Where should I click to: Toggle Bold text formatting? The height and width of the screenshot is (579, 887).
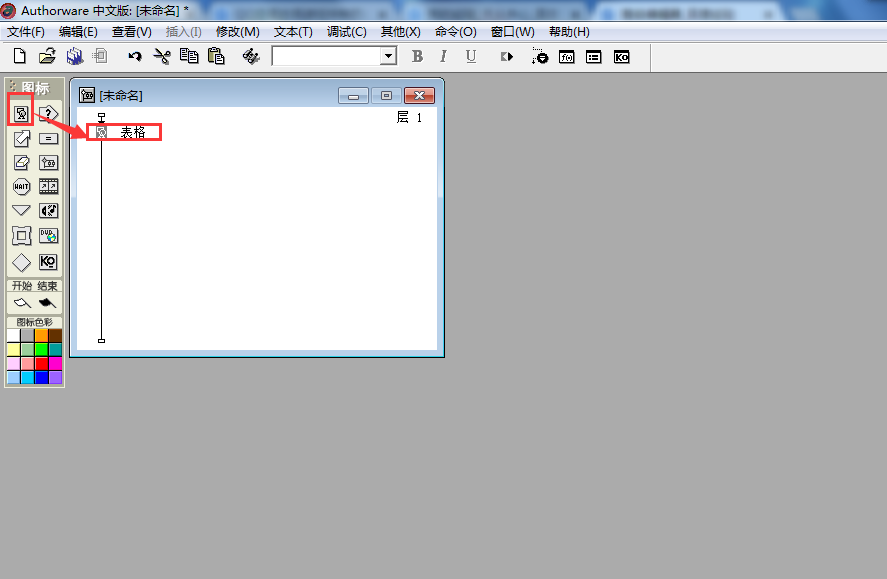coord(417,56)
